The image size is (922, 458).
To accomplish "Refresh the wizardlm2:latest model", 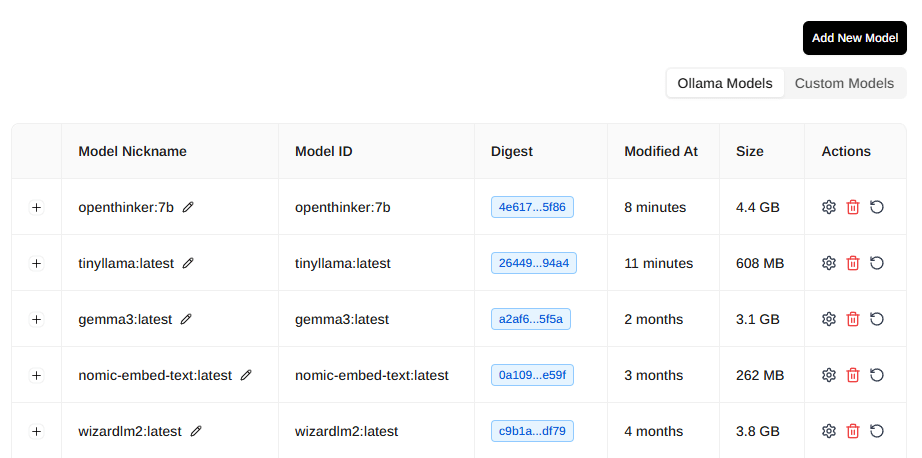I will point(877,431).
